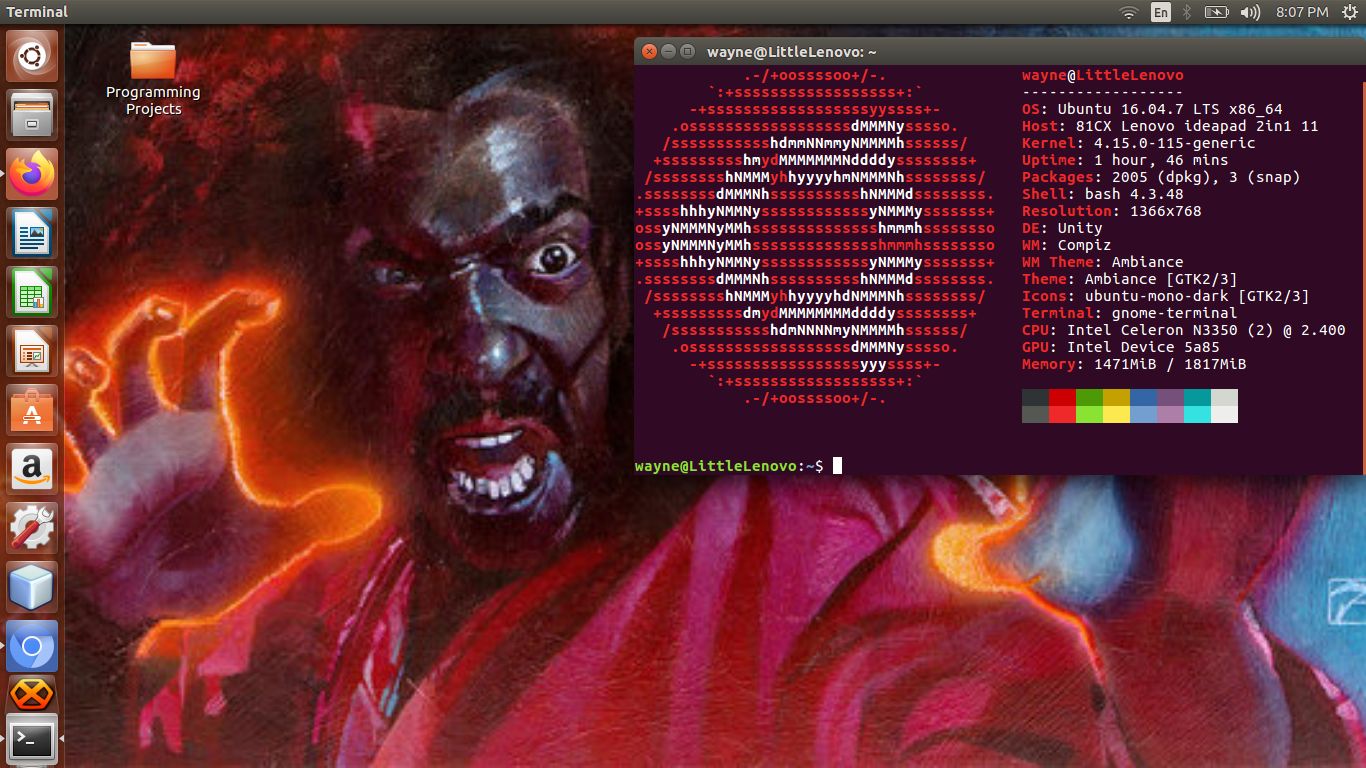This screenshot has width=1366, height=768.
Task: Launch the orange X app above Terminal
Action: 31,694
